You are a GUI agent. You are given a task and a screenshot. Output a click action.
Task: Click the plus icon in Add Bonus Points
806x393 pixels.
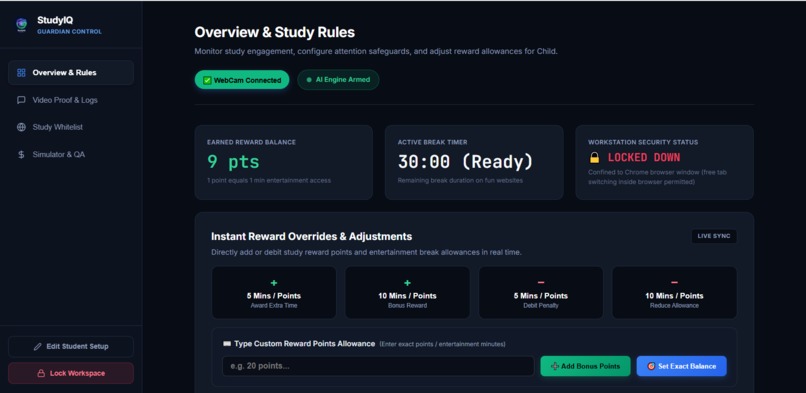[x=555, y=366]
